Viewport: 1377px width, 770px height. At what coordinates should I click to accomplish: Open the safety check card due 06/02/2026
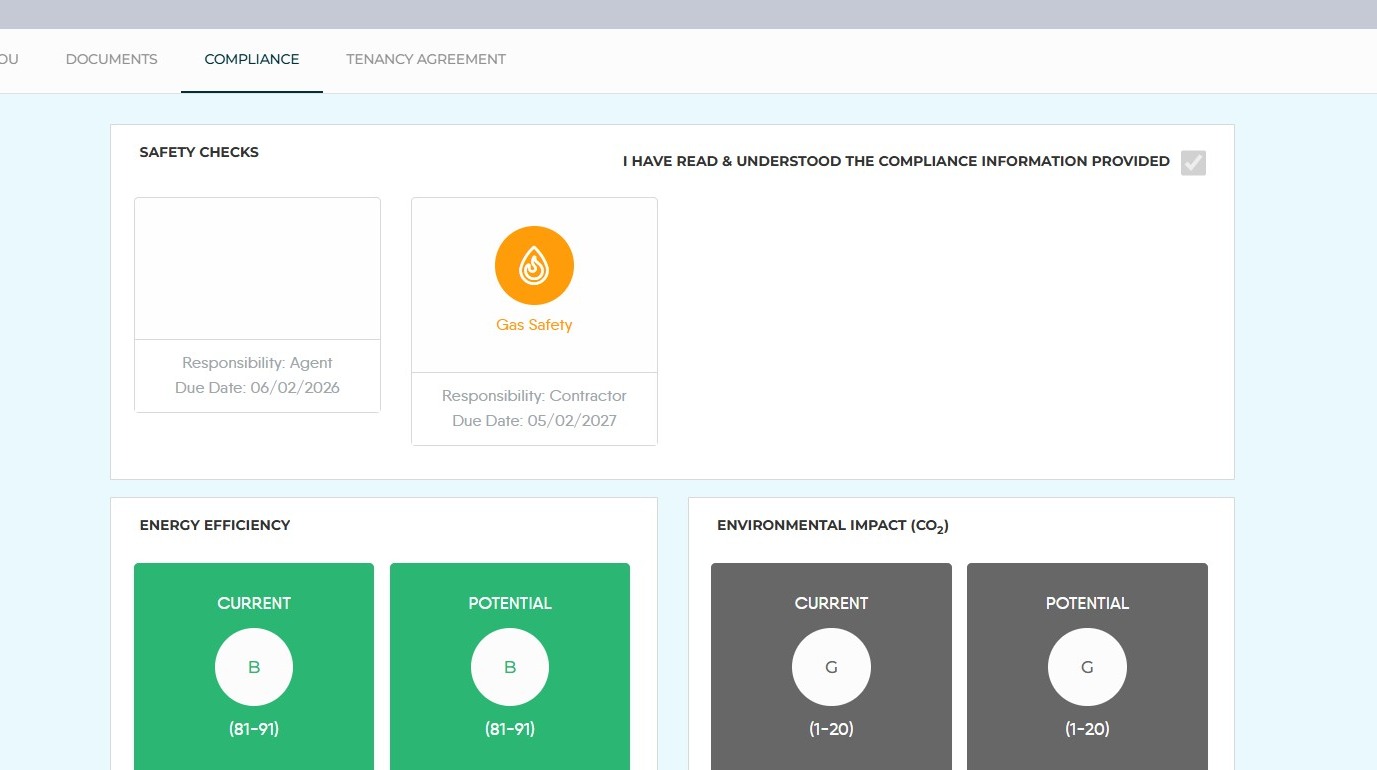(x=258, y=305)
